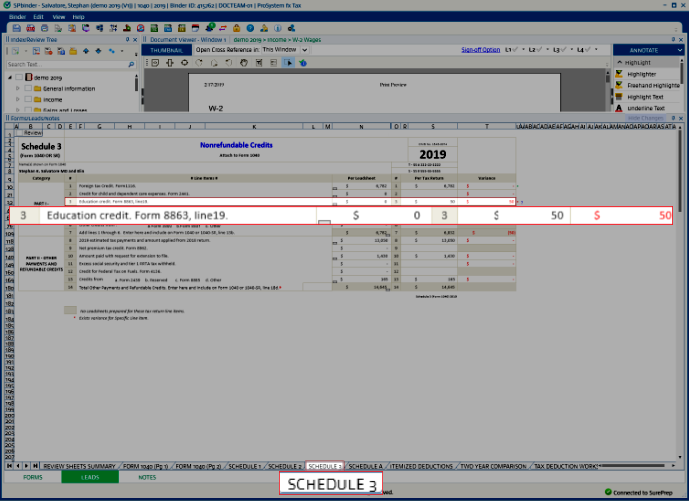
Task: Switch to the SCHEDULE A sheet tab
Action: point(365,466)
